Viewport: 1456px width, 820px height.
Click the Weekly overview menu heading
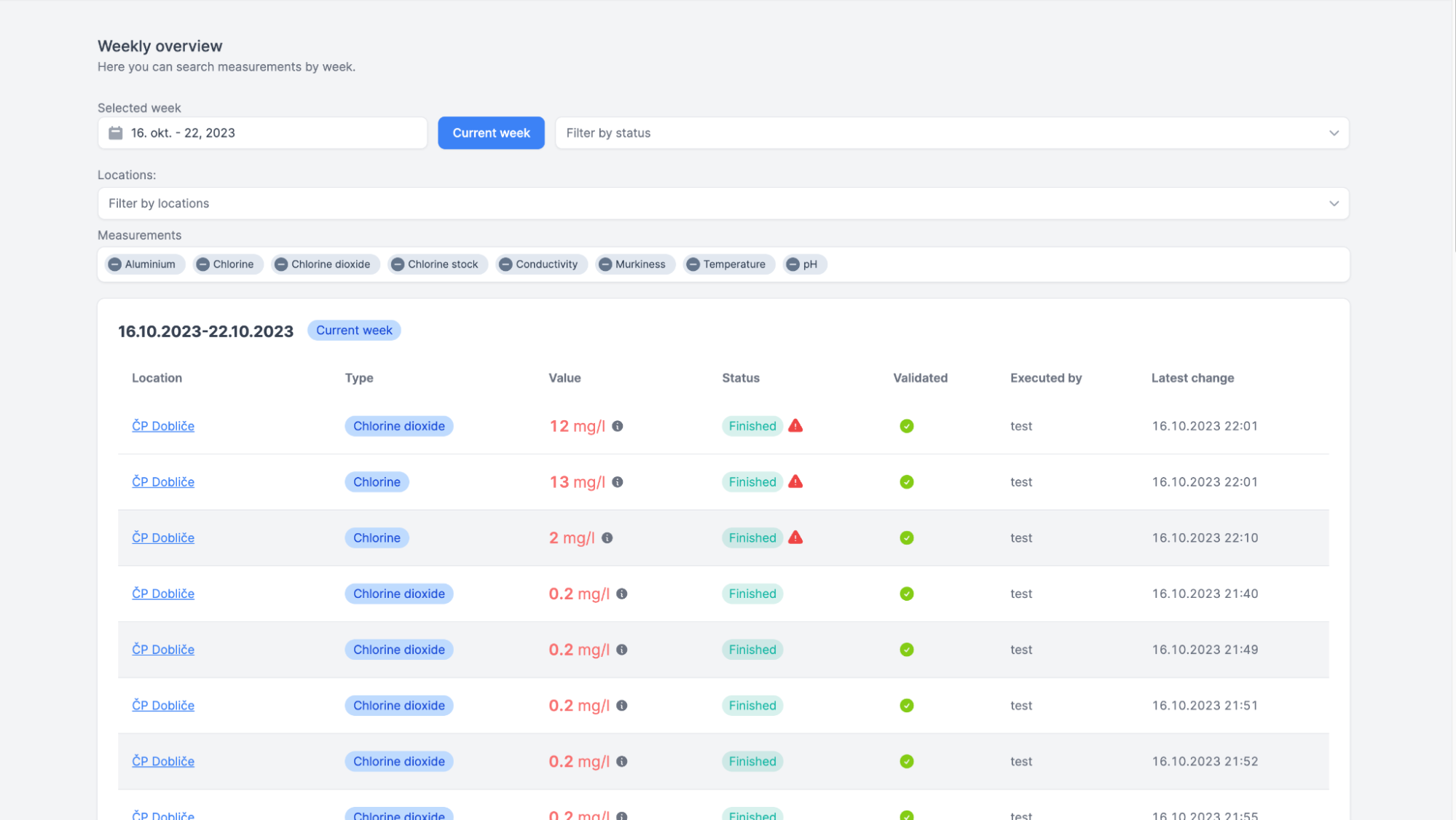pos(159,45)
